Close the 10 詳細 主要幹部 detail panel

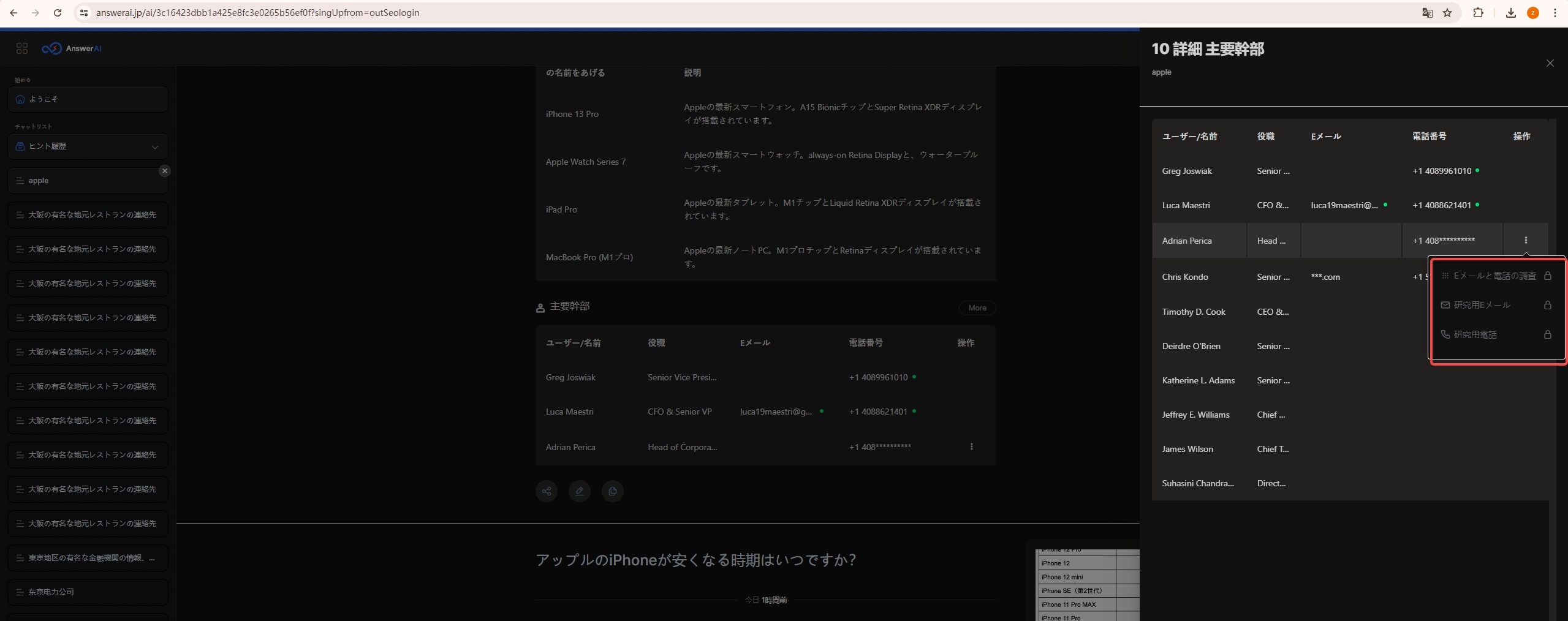[1550, 63]
